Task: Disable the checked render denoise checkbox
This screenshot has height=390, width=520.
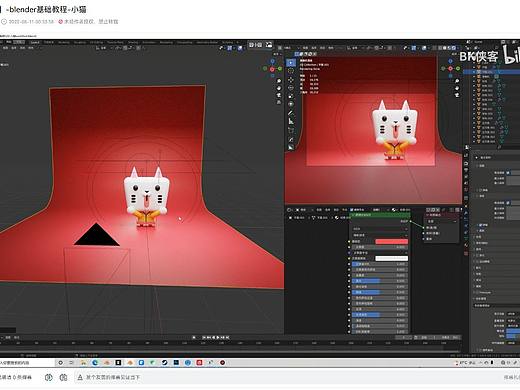Action: [x=480, y=225]
